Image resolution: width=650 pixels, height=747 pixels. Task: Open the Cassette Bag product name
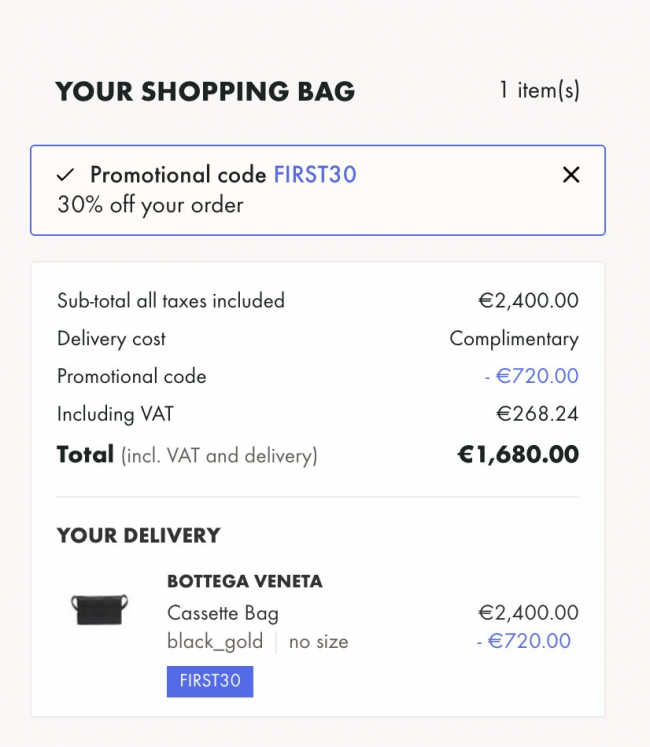click(222, 613)
